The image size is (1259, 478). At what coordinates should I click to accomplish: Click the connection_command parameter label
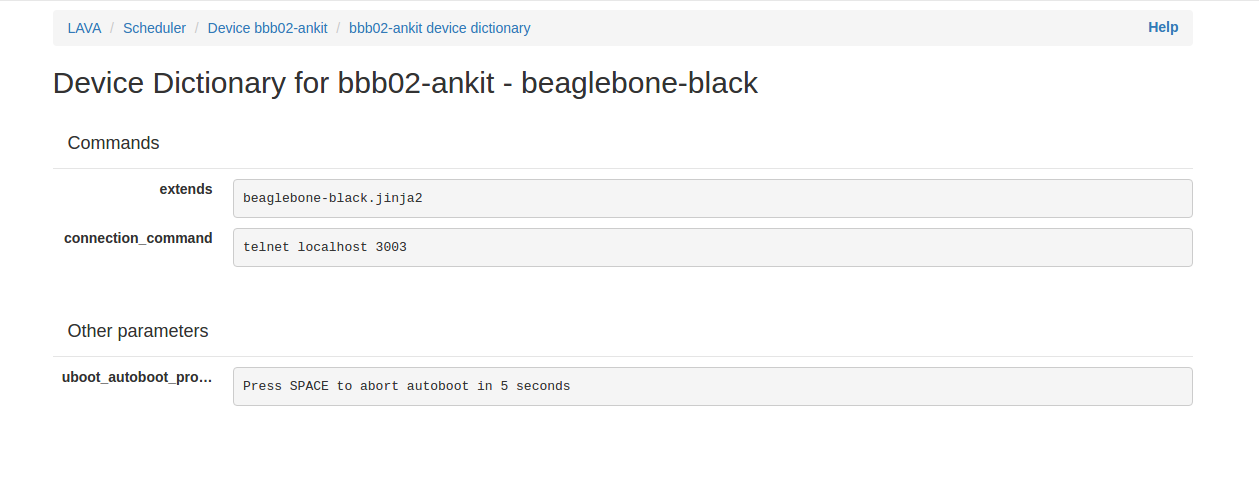tap(138, 238)
